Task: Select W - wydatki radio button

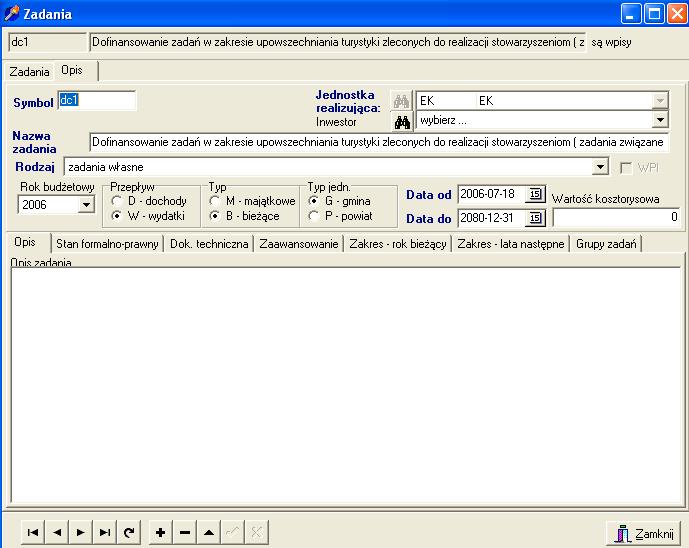Action: [116, 216]
